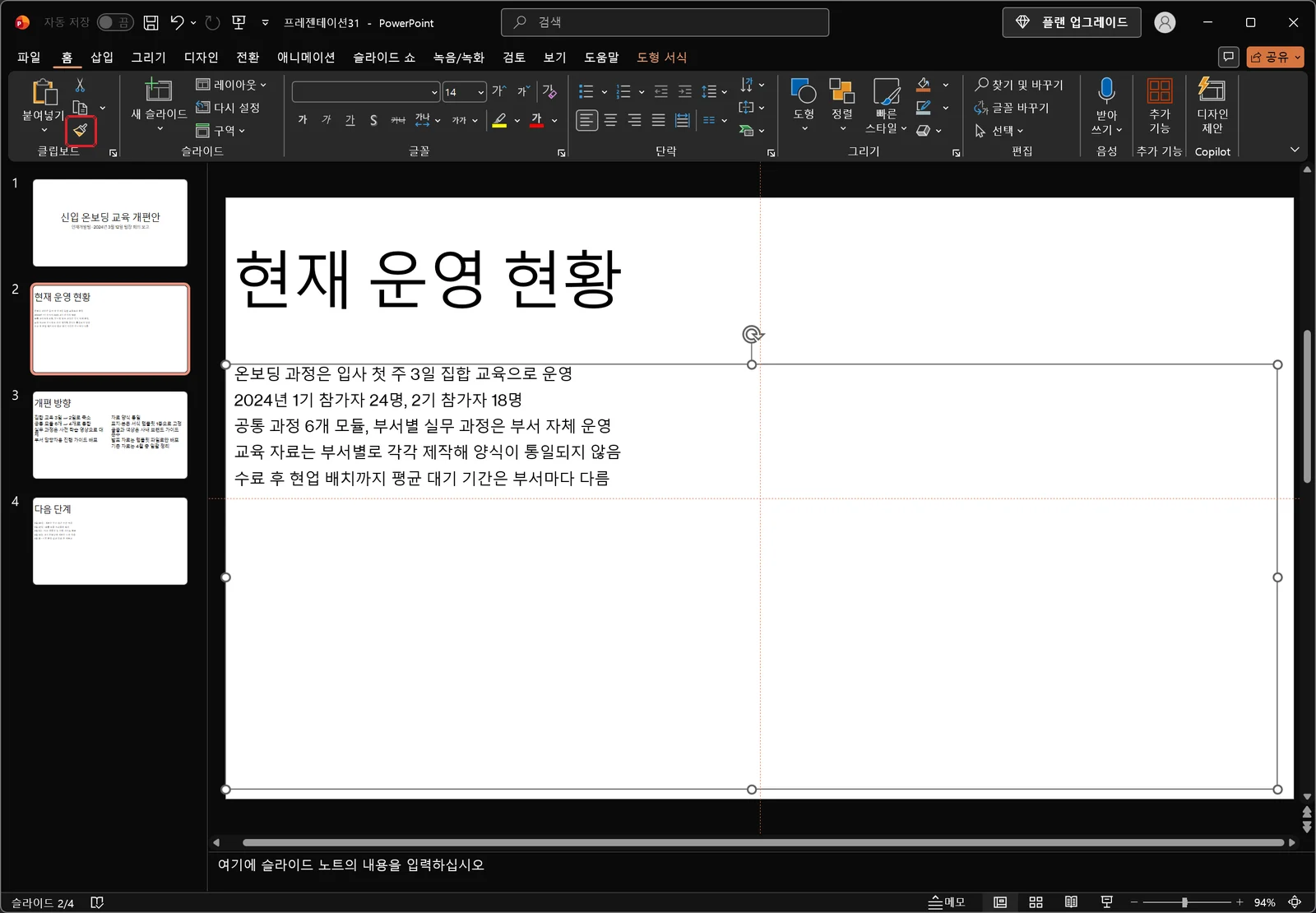This screenshot has width=1316, height=913.
Task: Activate the Format Painter brush
Action: (x=81, y=130)
